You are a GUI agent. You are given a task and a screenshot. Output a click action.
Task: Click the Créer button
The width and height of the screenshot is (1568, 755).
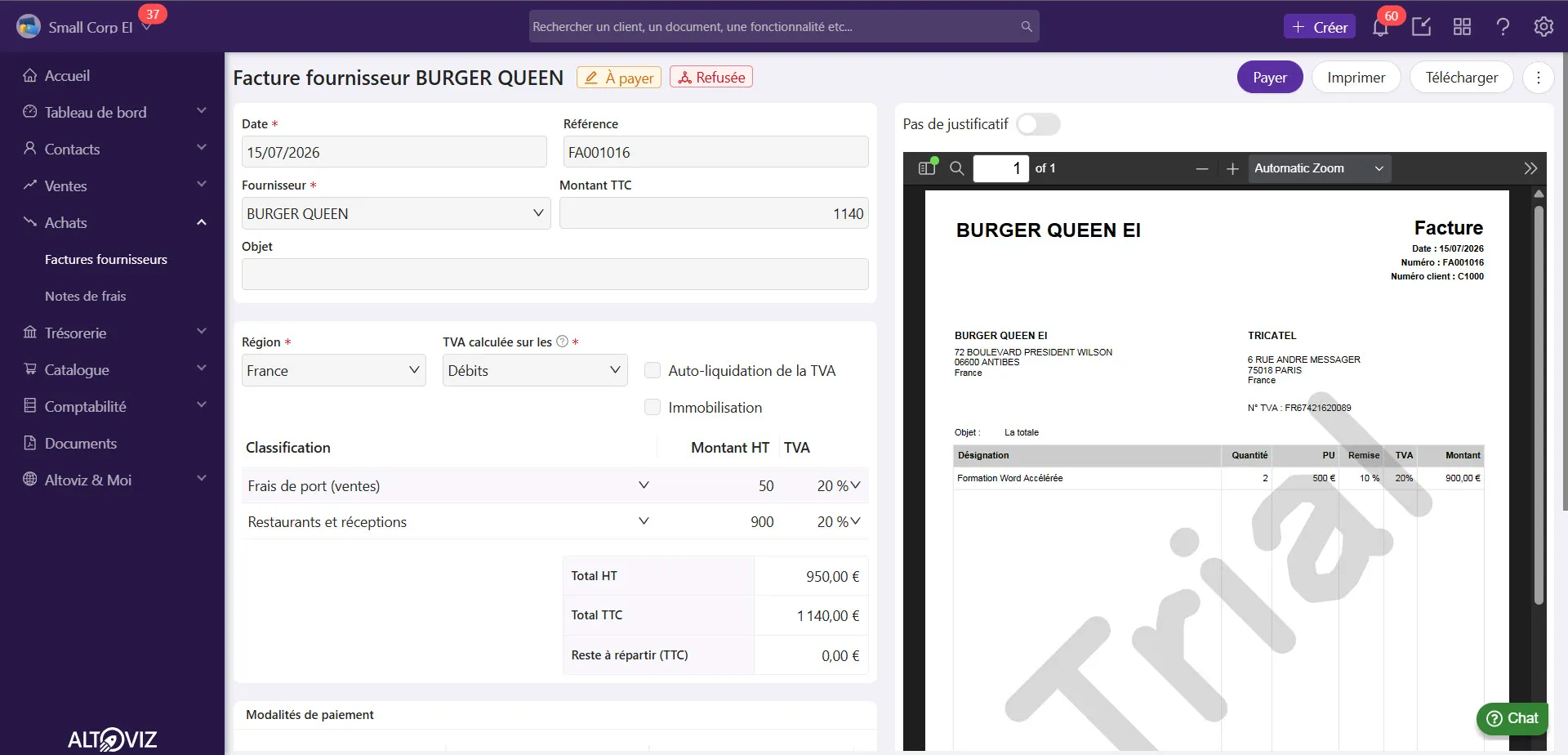(1320, 27)
